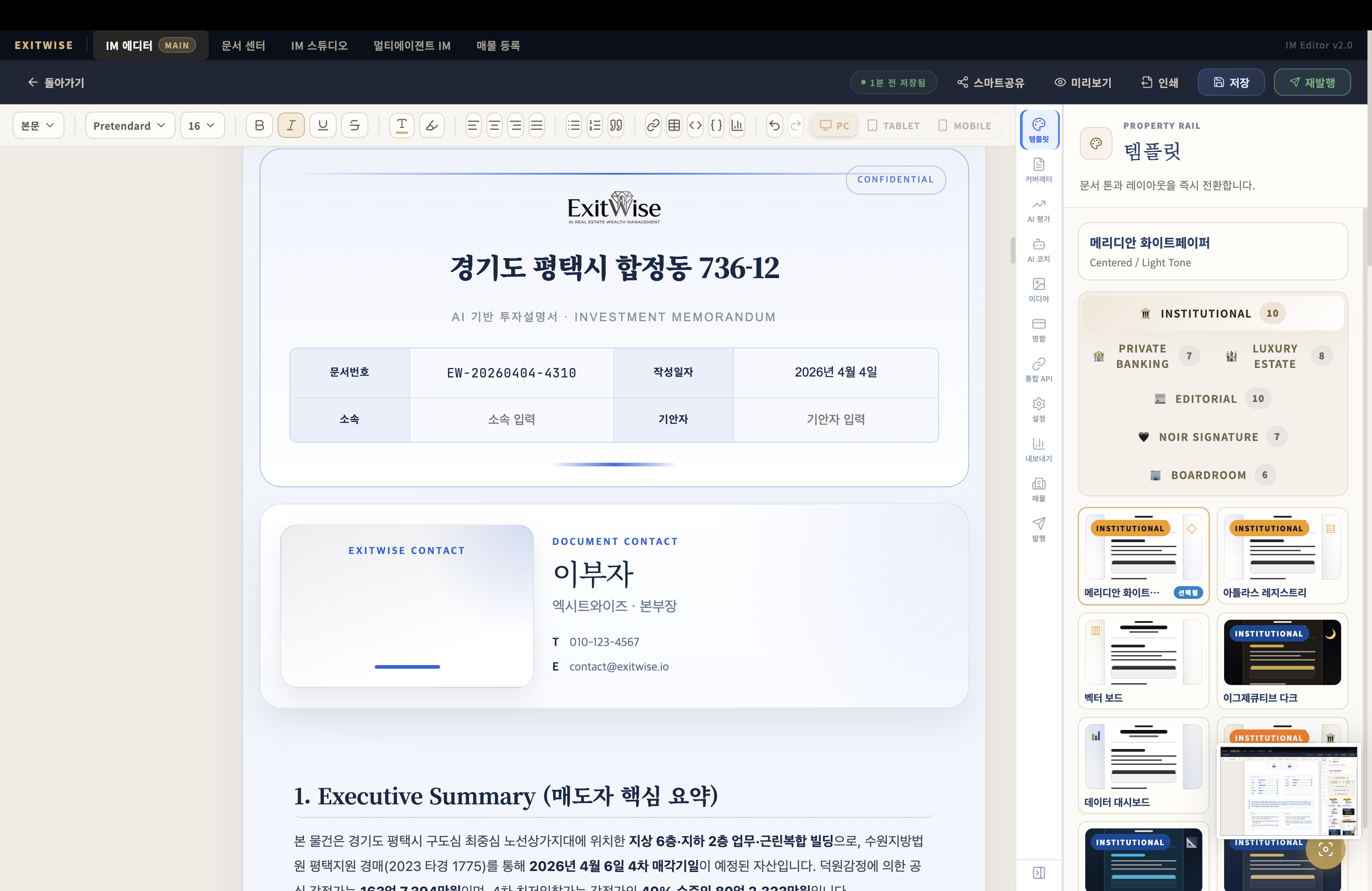Switch preview to TABLET view

click(x=893, y=126)
